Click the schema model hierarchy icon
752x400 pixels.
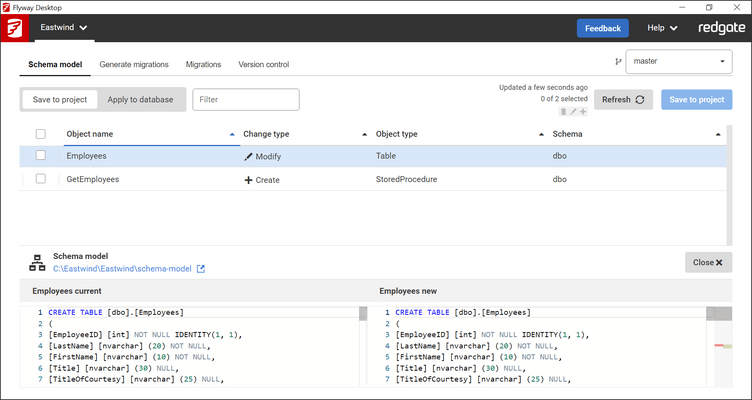coord(37,262)
